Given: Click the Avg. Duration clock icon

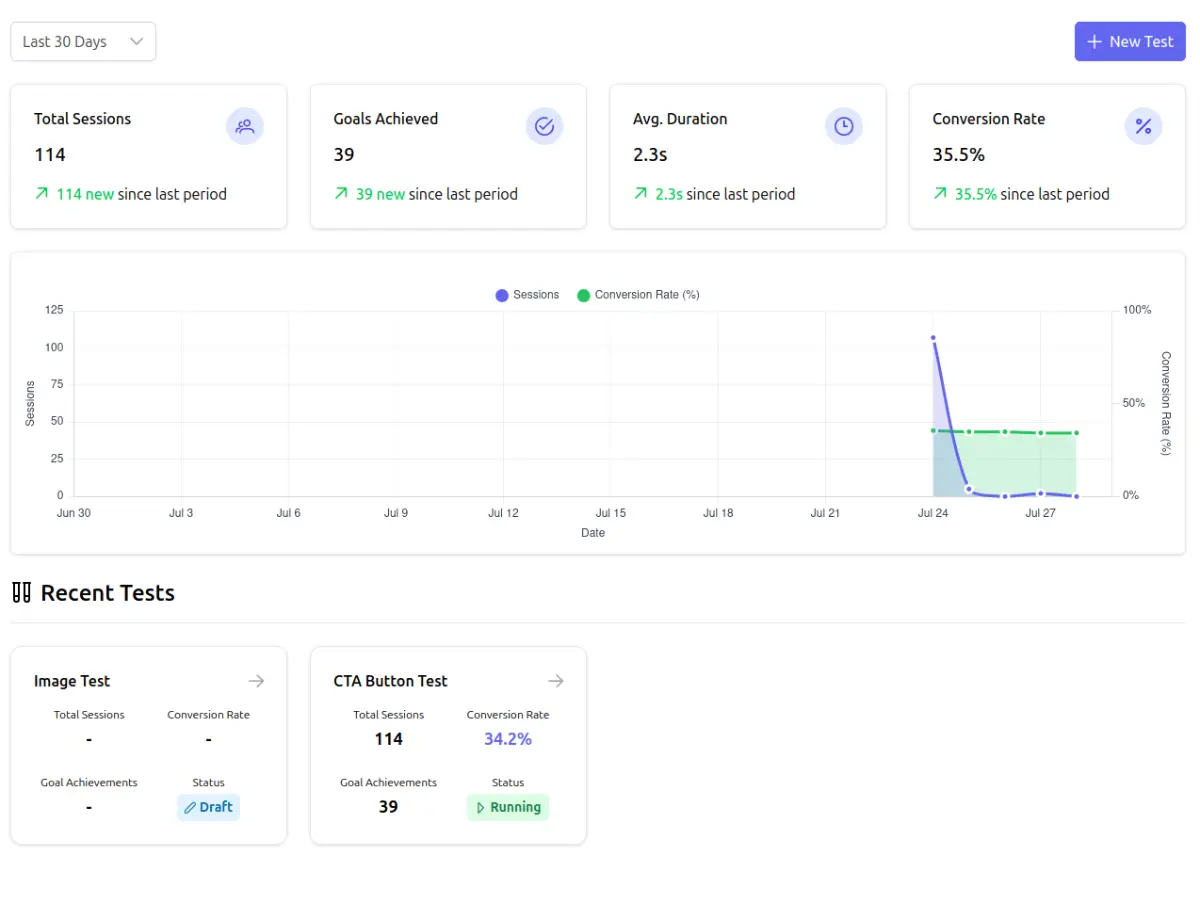Looking at the screenshot, I should click(x=844, y=127).
